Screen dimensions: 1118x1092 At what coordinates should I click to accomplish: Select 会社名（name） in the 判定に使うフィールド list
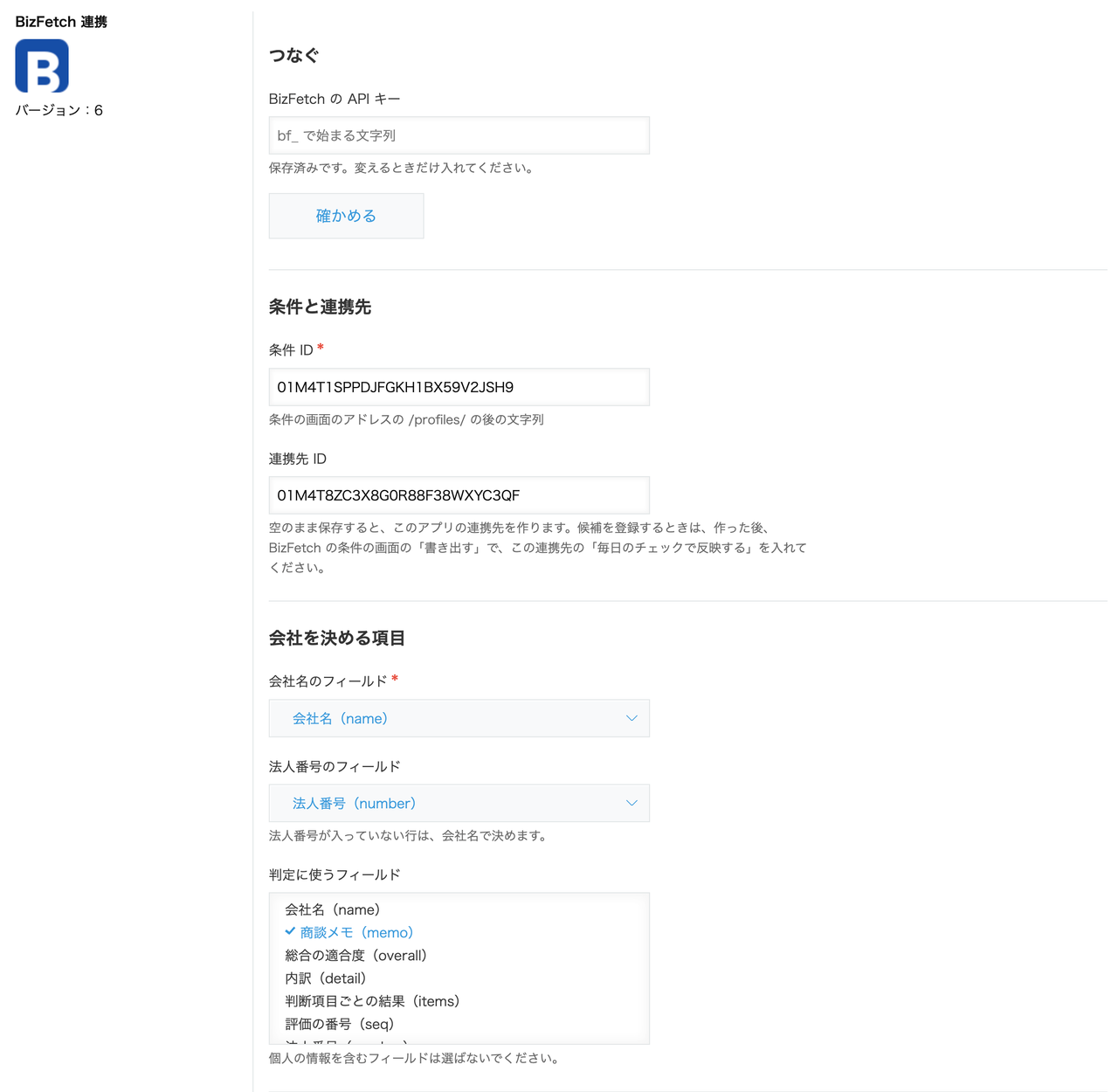(459, 909)
